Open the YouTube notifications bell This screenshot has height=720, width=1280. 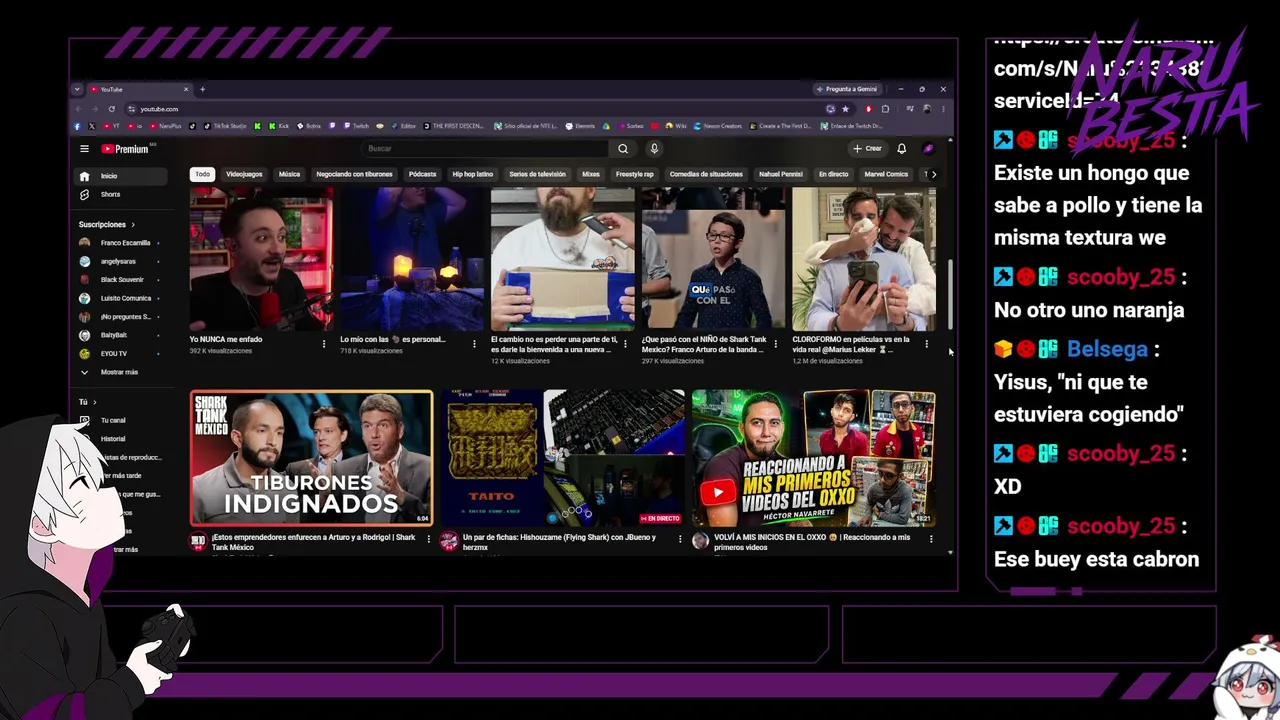901,149
